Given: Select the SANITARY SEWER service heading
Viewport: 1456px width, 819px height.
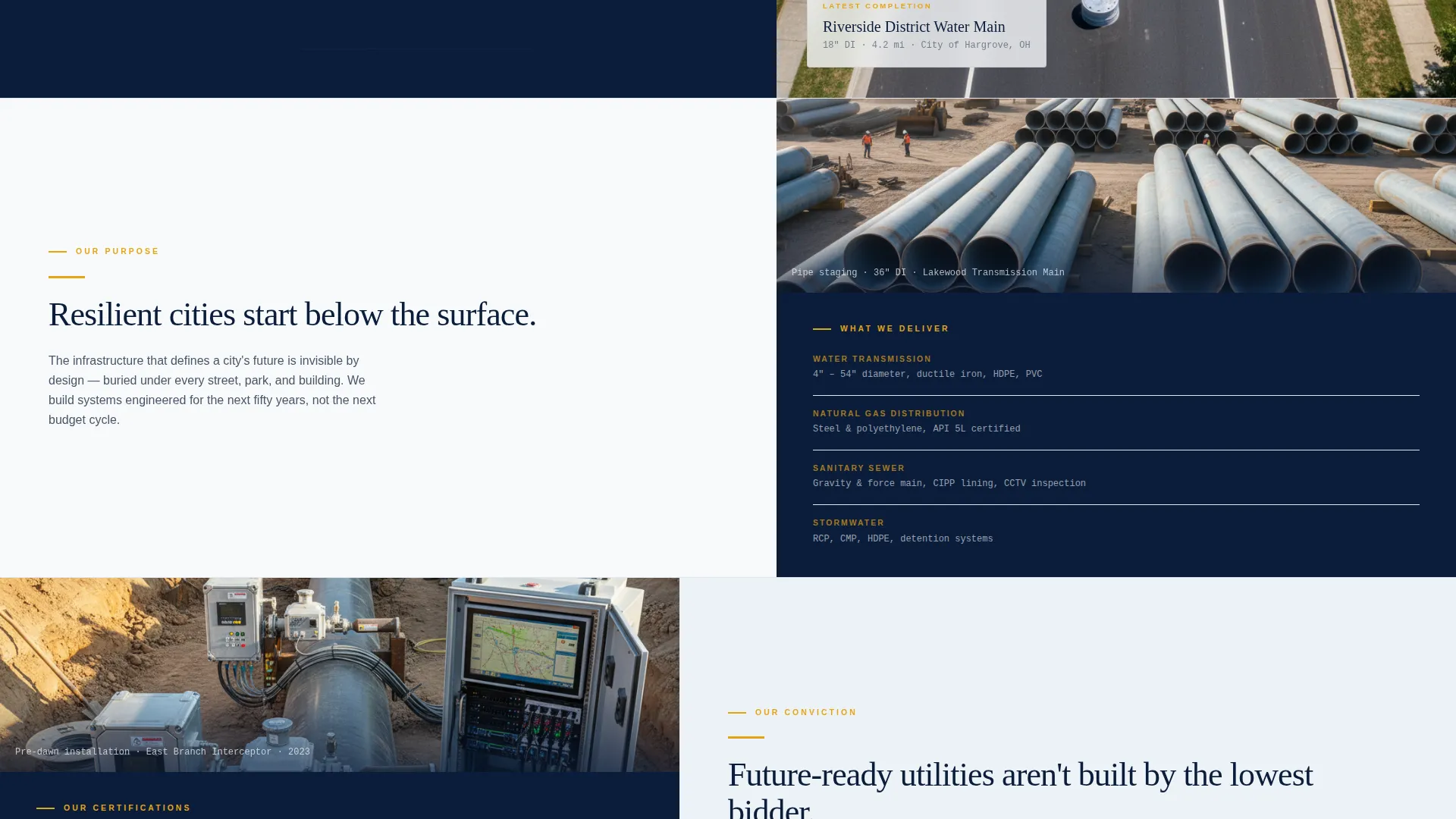Looking at the screenshot, I should click(858, 469).
